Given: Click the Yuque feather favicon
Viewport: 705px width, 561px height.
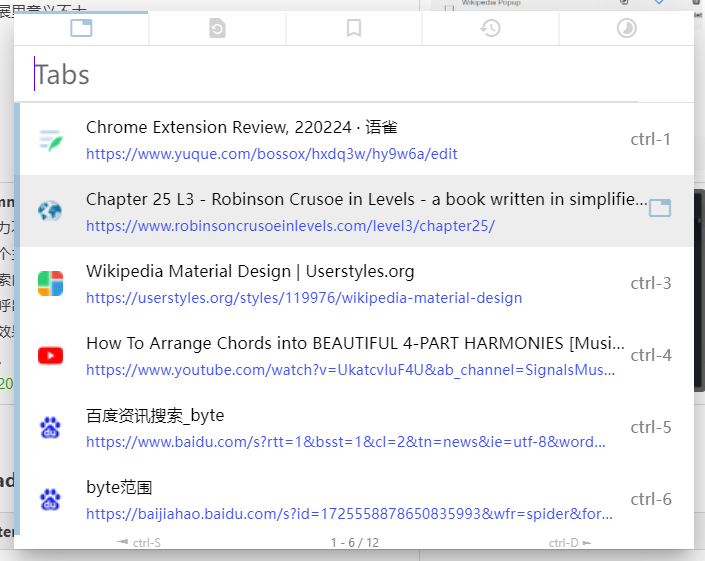Looking at the screenshot, I should click(x=50, y=140).
